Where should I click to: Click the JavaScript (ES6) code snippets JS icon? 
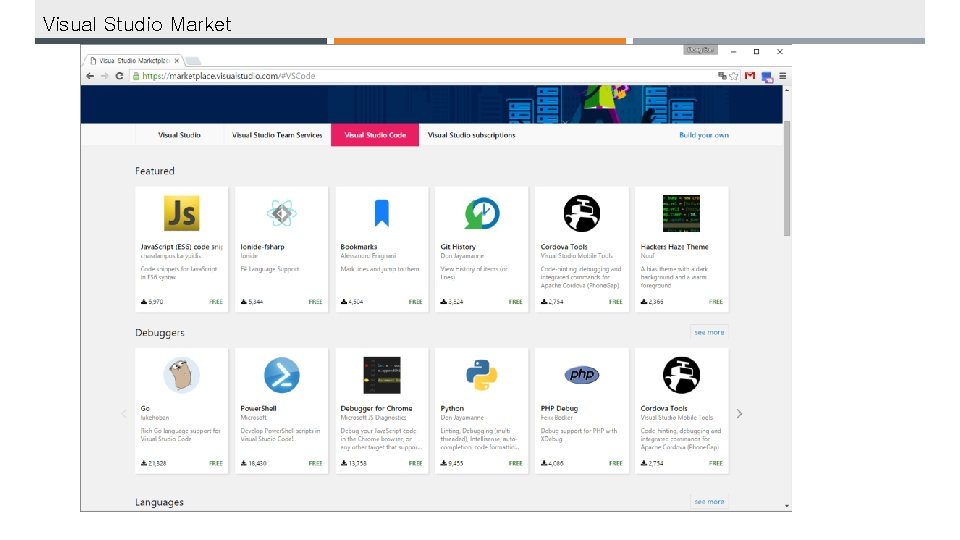click(x=181, y=213)
